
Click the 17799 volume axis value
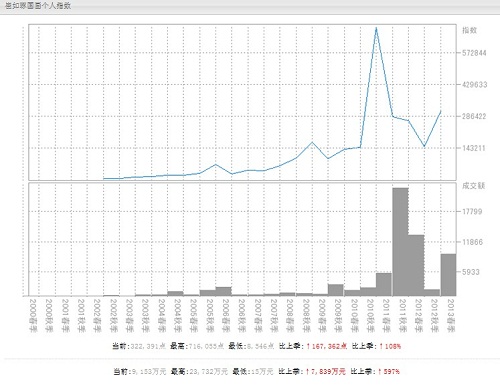click(x=472, y=211)
